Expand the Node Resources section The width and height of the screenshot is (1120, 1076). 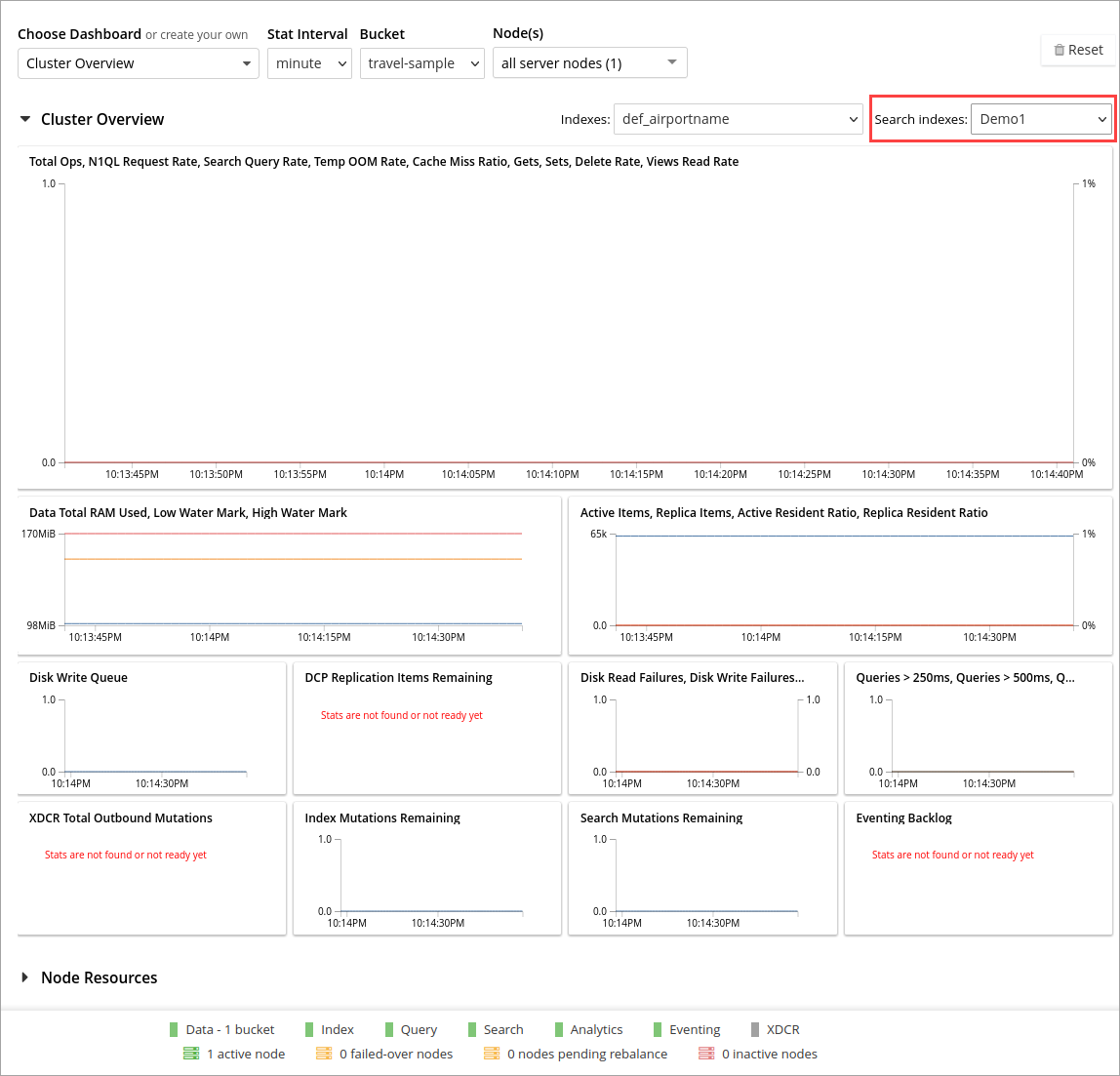pos(25,977)
